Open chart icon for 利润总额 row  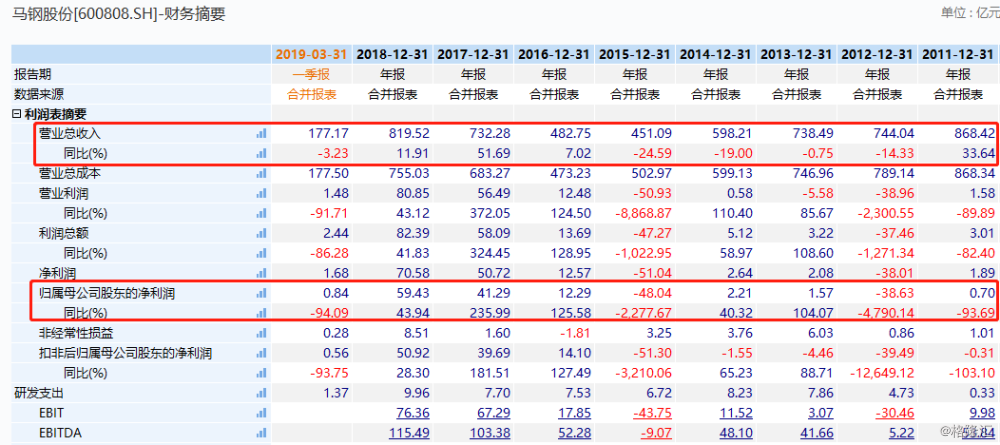coord(261,233)
